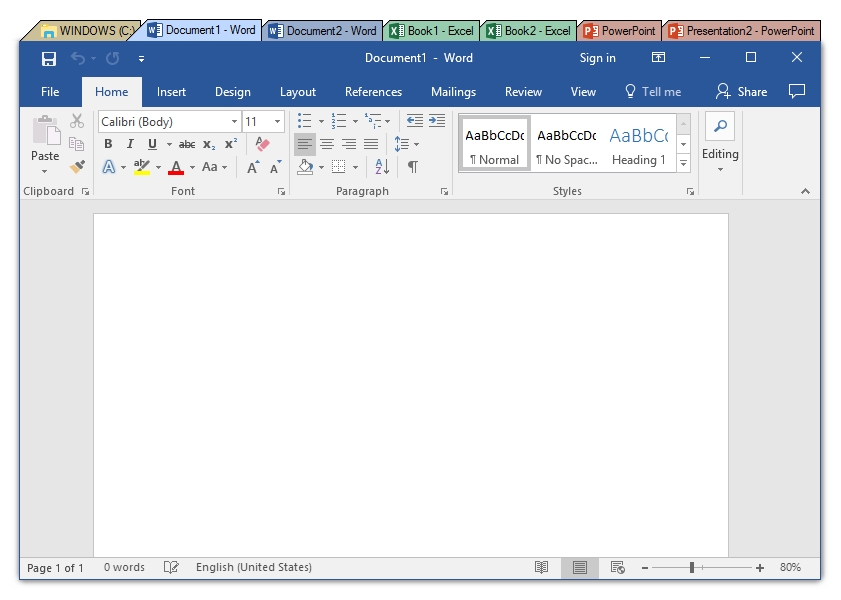Apply the Normal style

tap(495, 143)
